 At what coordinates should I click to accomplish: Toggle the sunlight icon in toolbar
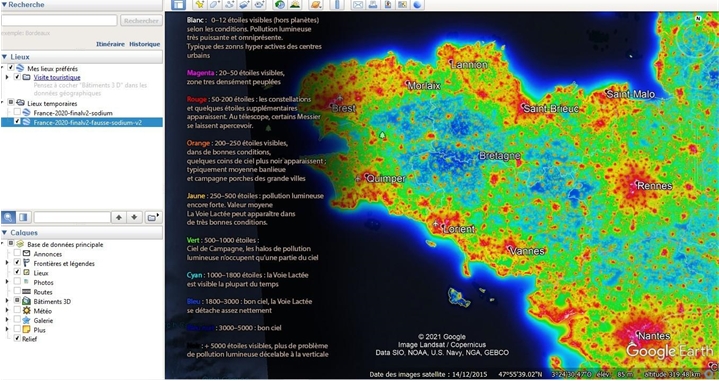tap(294, 5)
